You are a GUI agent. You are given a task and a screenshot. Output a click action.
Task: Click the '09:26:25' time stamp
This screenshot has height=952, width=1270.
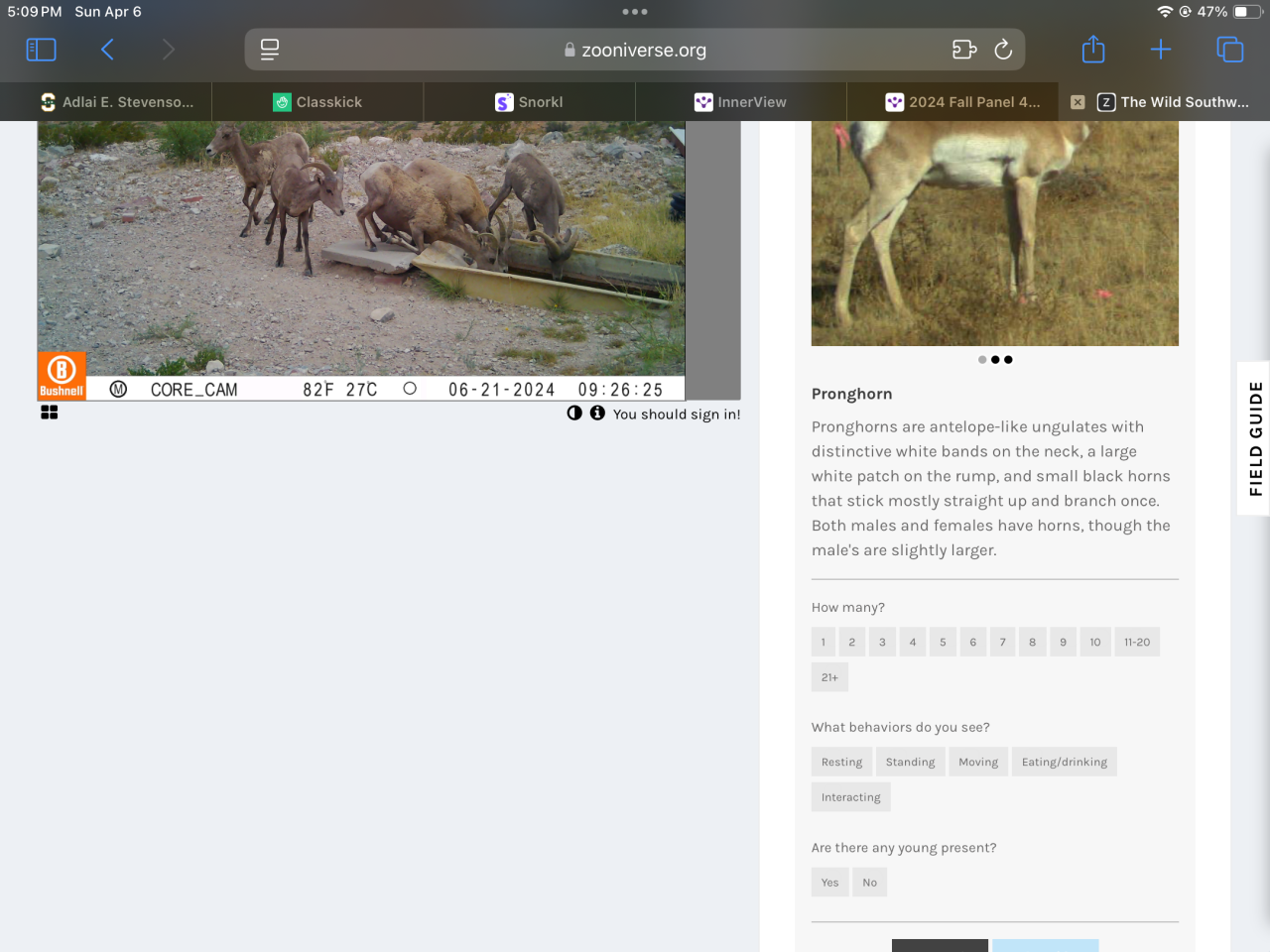coord(620,390)
